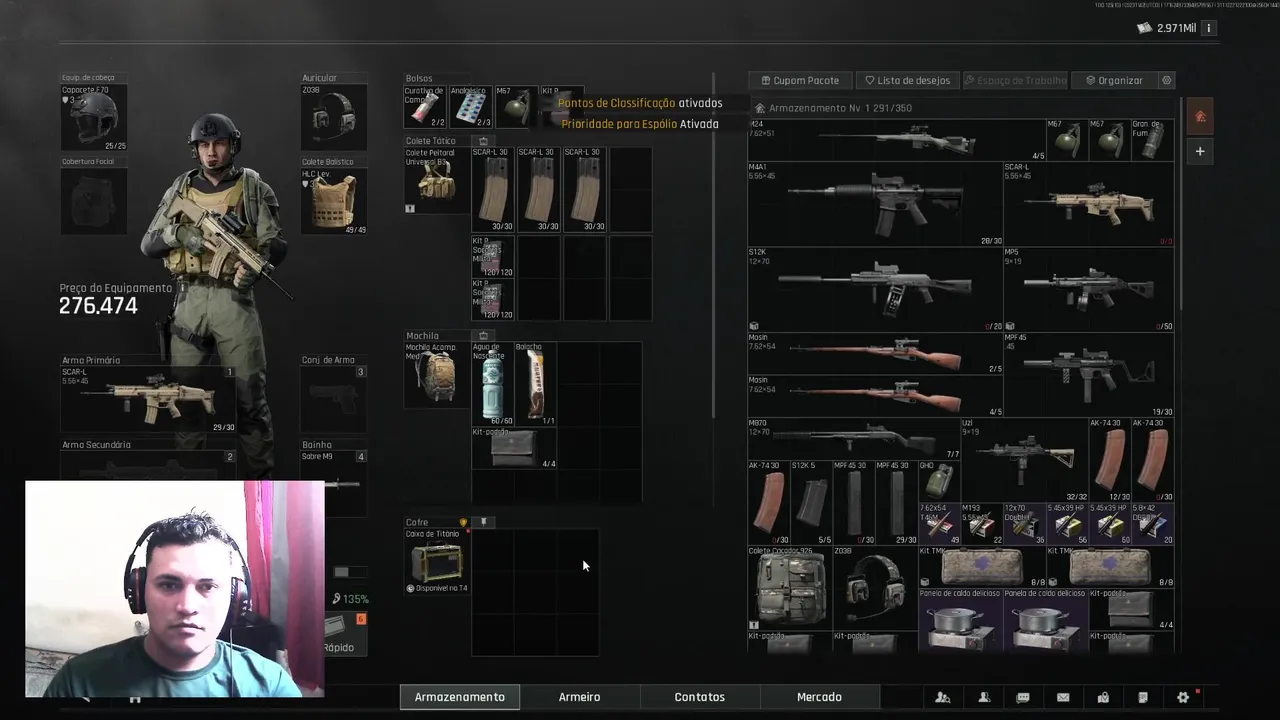Select the 7.62x54 ammo box
1280x720 pixels.
(939, 523)
